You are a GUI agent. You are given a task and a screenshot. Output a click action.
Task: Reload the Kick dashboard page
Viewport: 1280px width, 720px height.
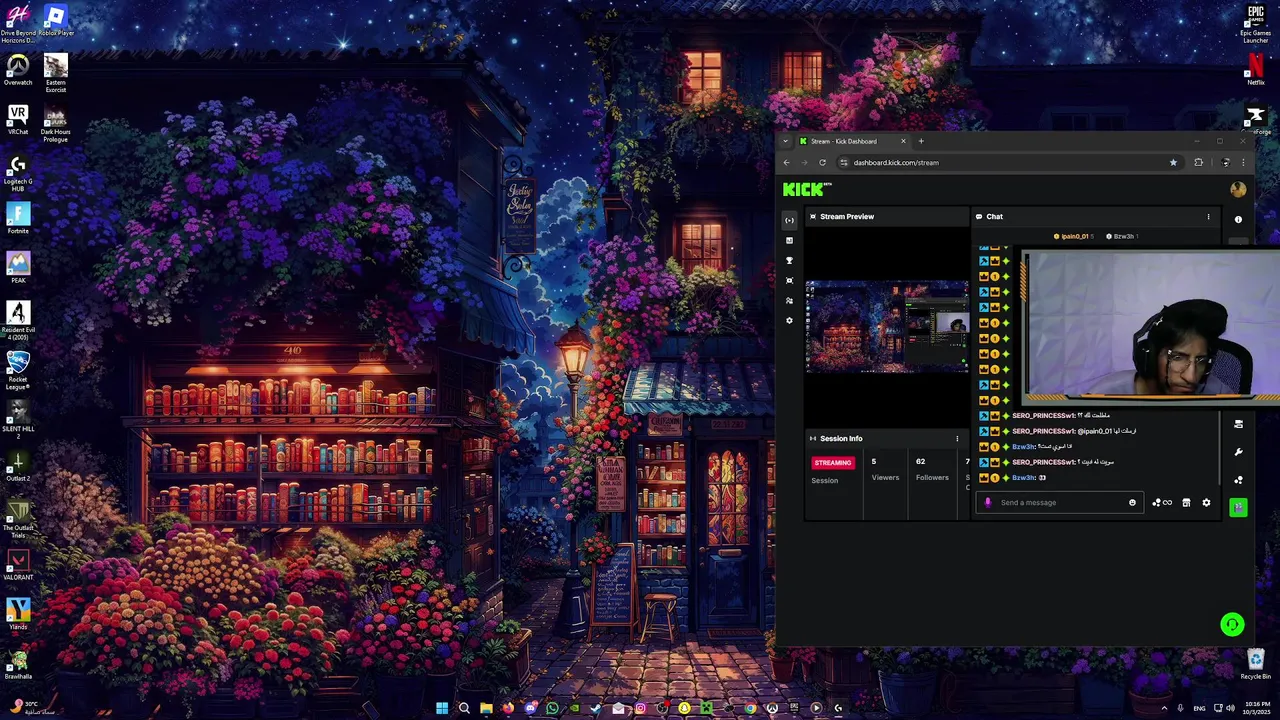click(x=822, y=163)
